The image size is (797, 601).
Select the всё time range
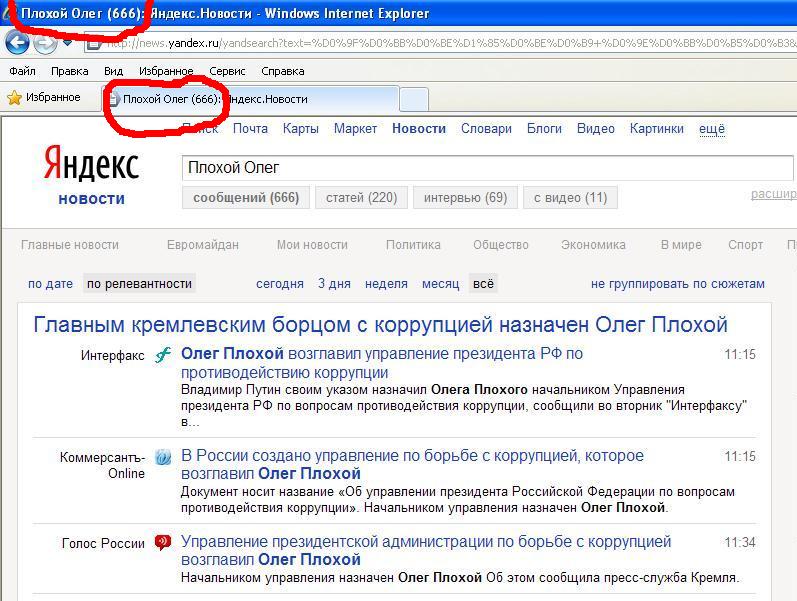[483, 284]
